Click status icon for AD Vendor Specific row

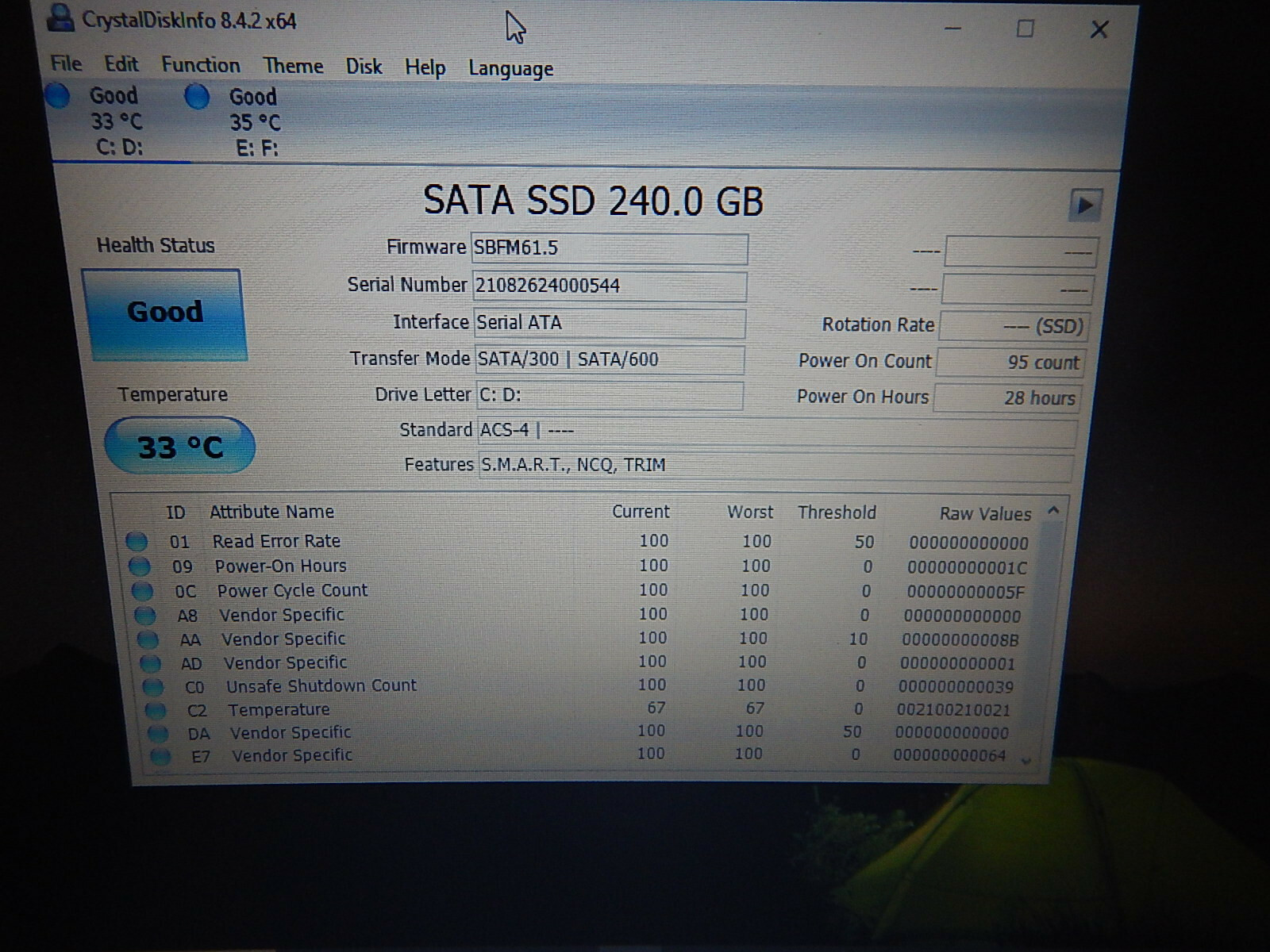[x=149, y=663]
